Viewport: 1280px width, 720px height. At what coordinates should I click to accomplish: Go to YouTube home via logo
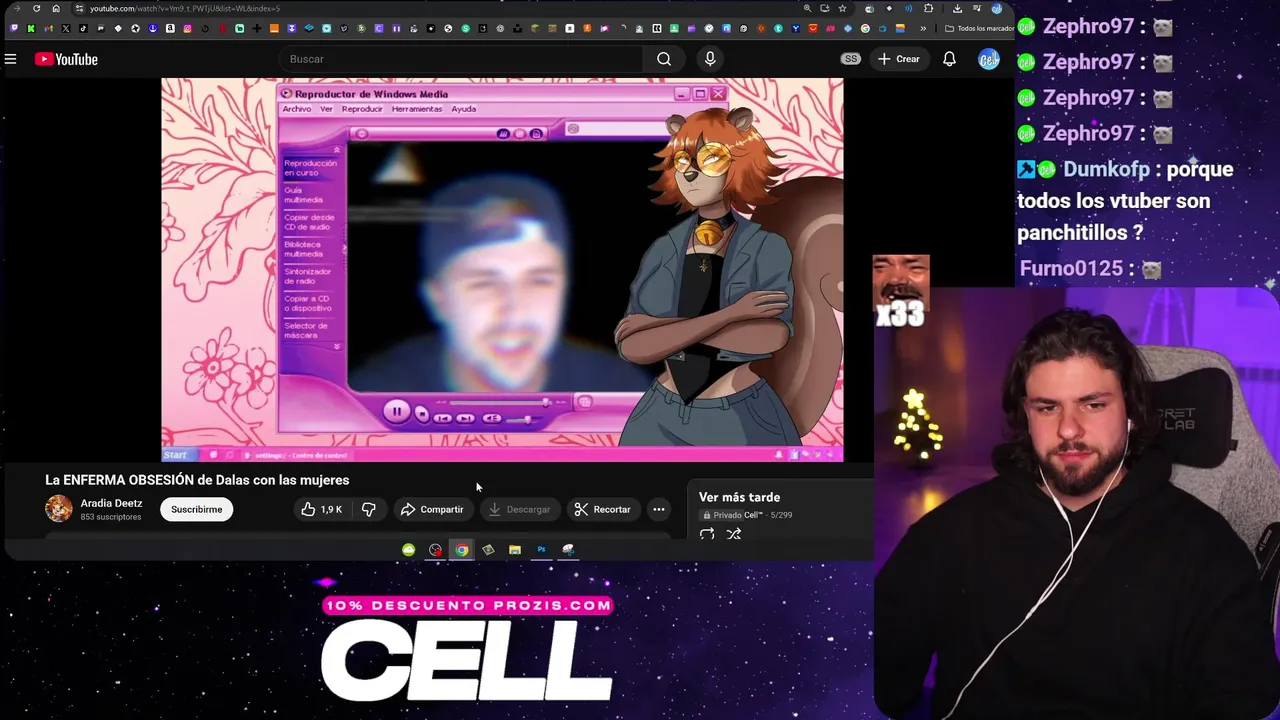[66, 59]
